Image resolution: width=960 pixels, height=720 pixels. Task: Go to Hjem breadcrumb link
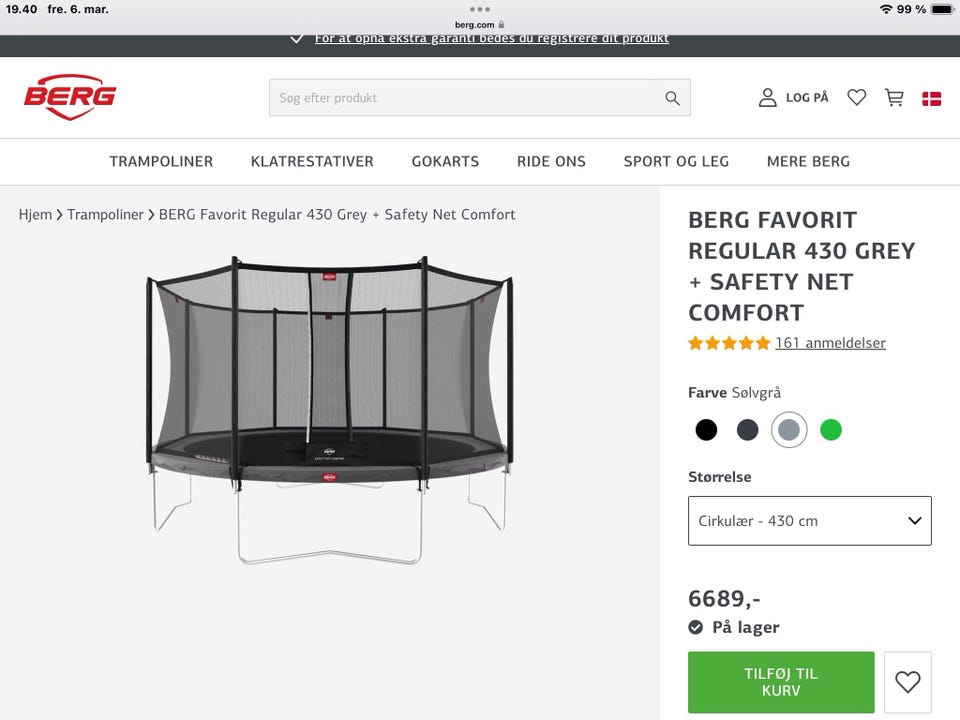(x=35, y=214)
